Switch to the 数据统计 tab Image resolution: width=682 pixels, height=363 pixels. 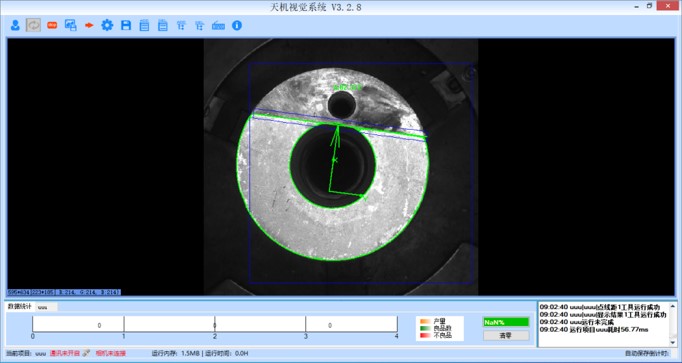pos(20,306)
